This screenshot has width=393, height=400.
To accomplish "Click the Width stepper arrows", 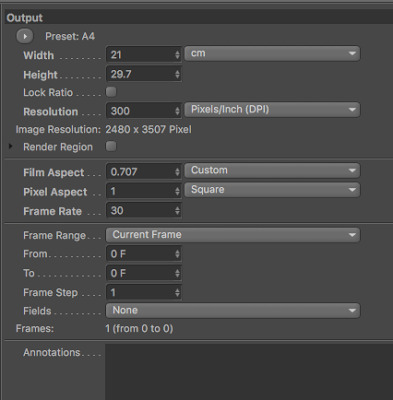I will pyautogui.click(x=177, y=55).
